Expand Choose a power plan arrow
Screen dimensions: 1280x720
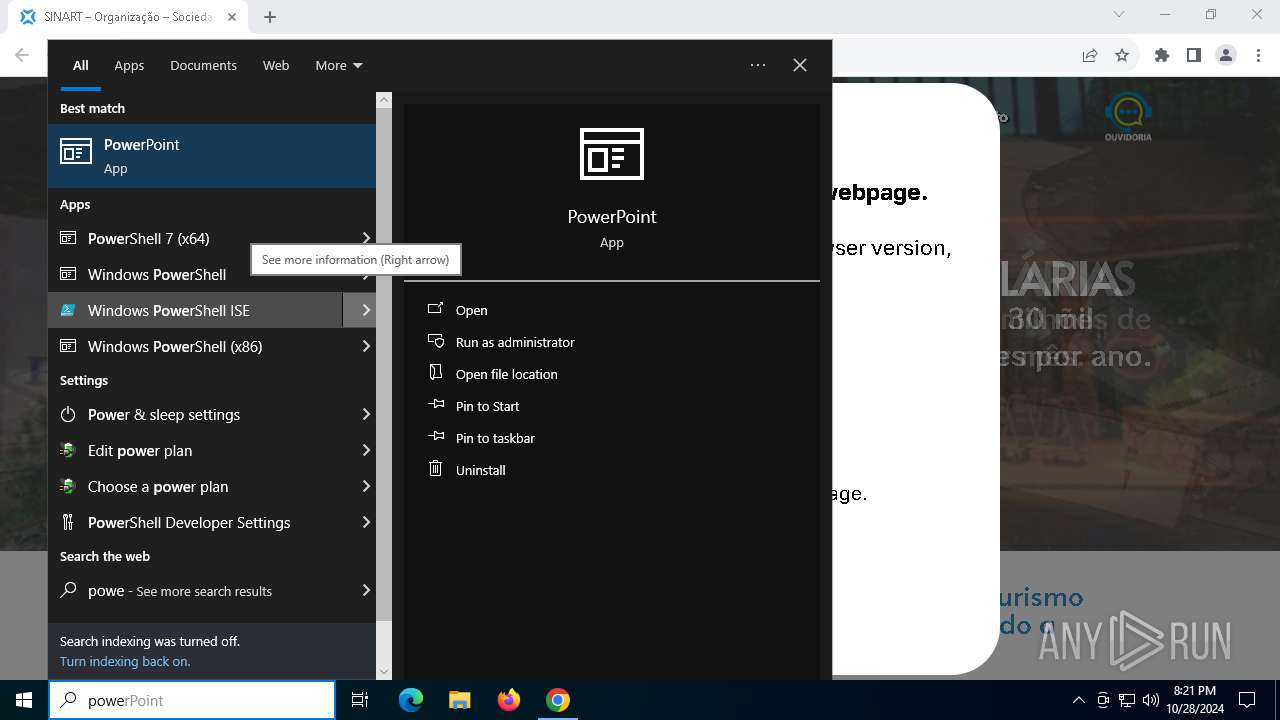[366, 486]
